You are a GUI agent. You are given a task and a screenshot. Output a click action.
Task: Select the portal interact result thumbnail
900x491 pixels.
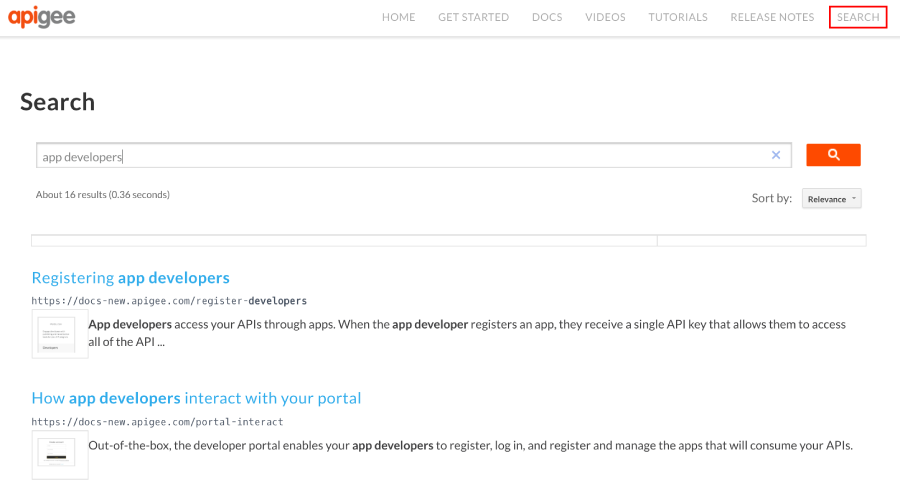[60, 455]
